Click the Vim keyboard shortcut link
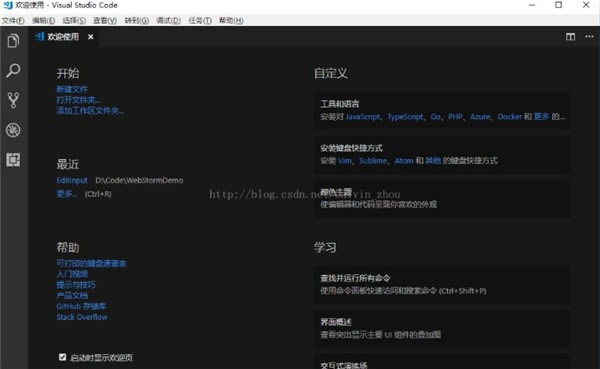Viewport: 600px width, 369px height. [x=345, y=161]
